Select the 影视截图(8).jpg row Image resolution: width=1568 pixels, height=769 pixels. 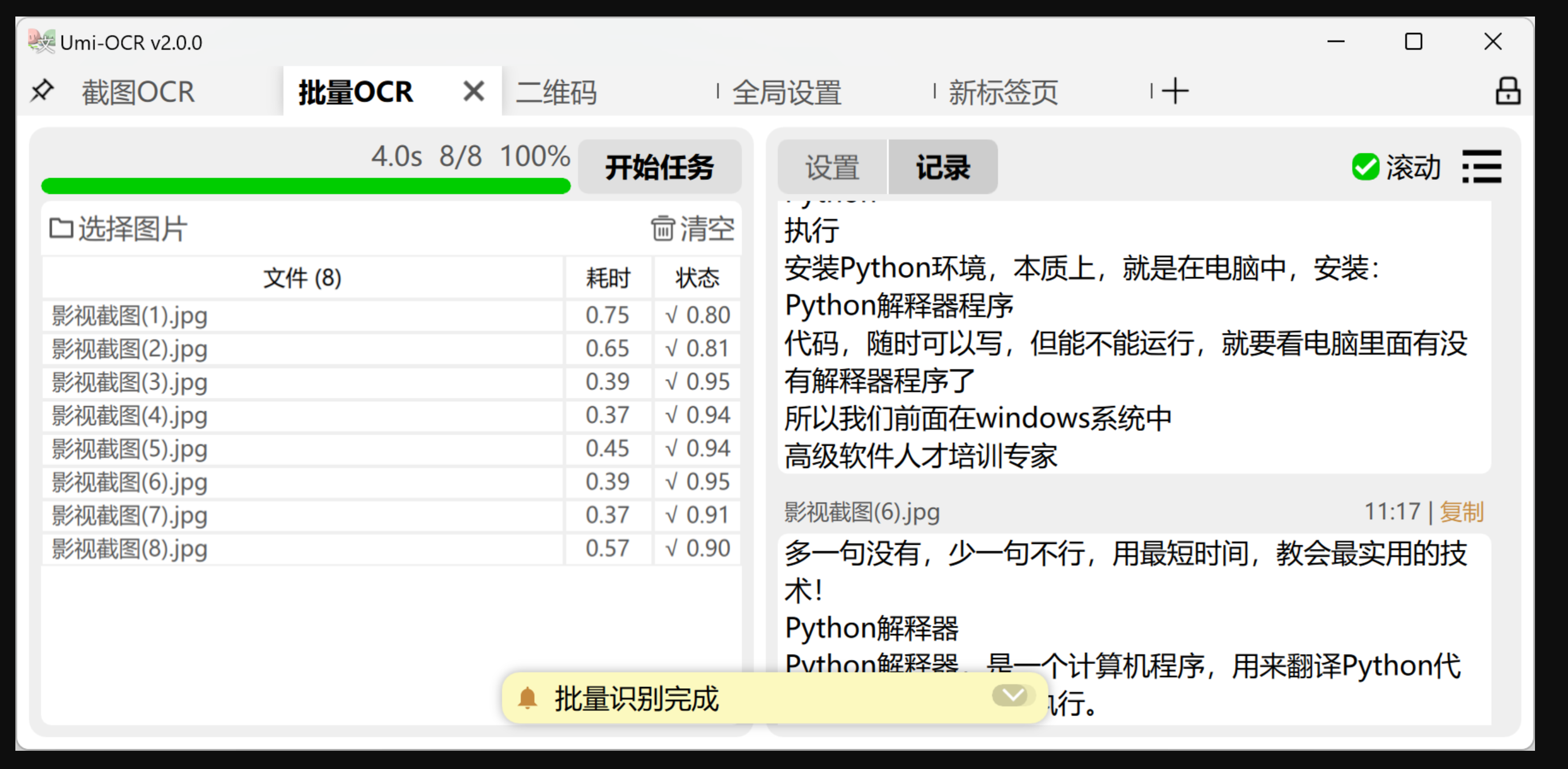(x=130, y=549)
